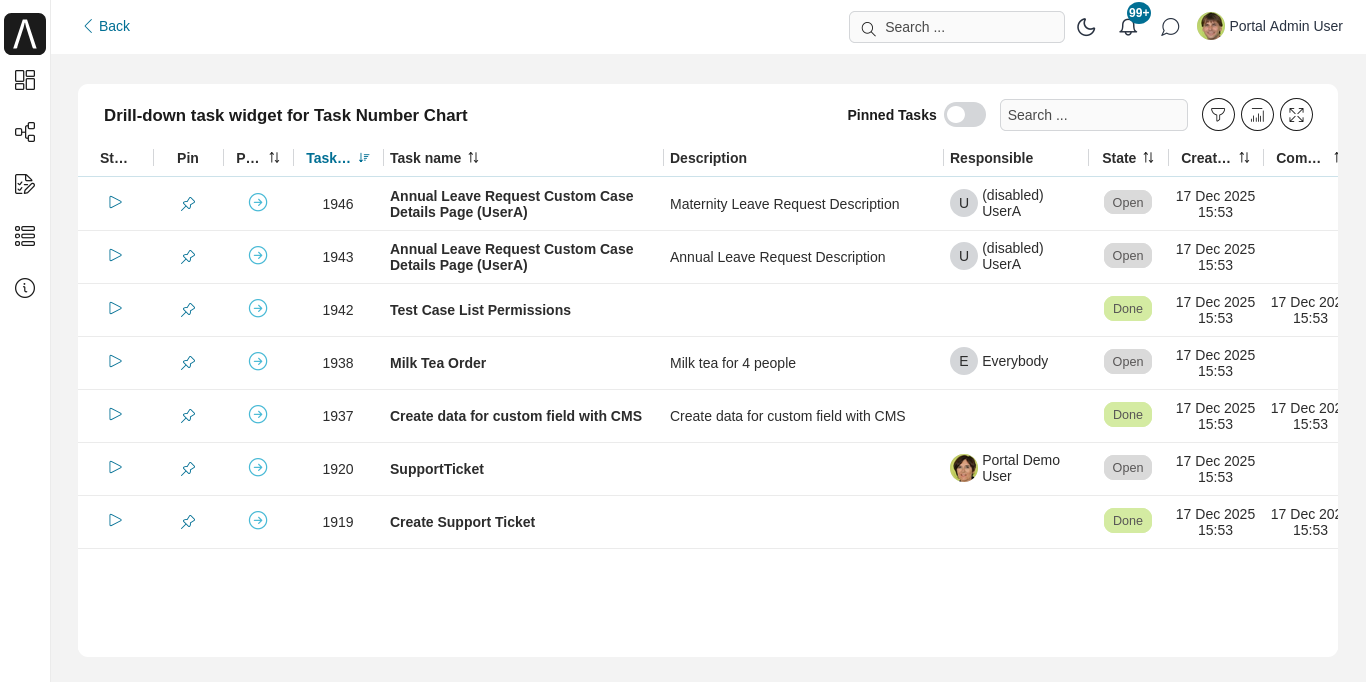This screenshot has width=1366, height=682.
Task: Click the info icon in sidebar
Action: click(25, 288)
